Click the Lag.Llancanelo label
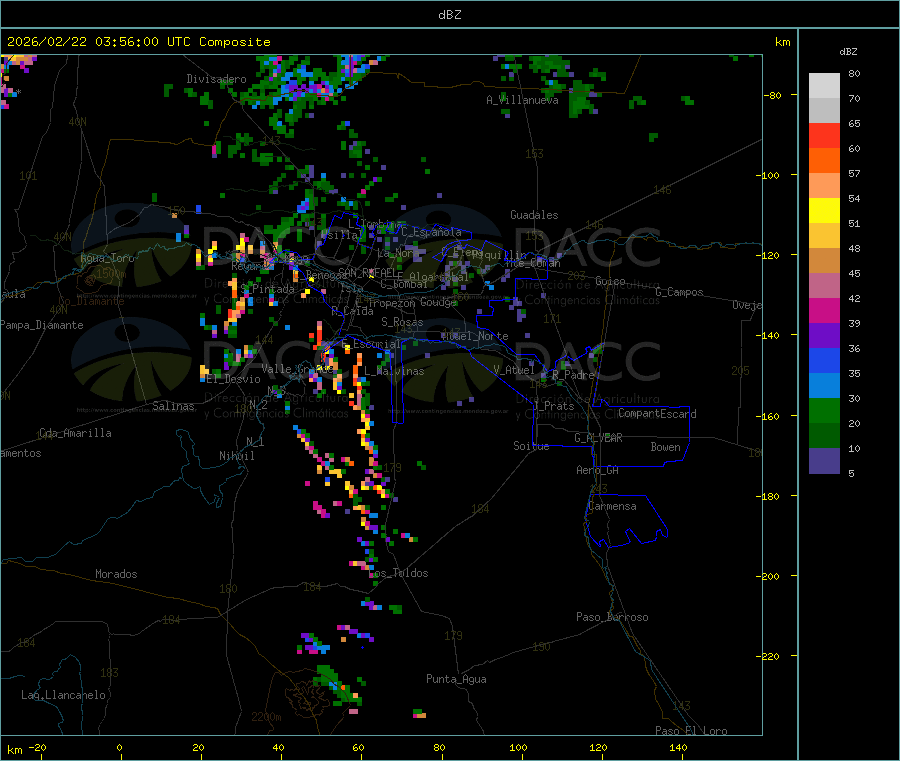Image resolution: width=900 pixels, height=761 pixels. pos(63,695)
